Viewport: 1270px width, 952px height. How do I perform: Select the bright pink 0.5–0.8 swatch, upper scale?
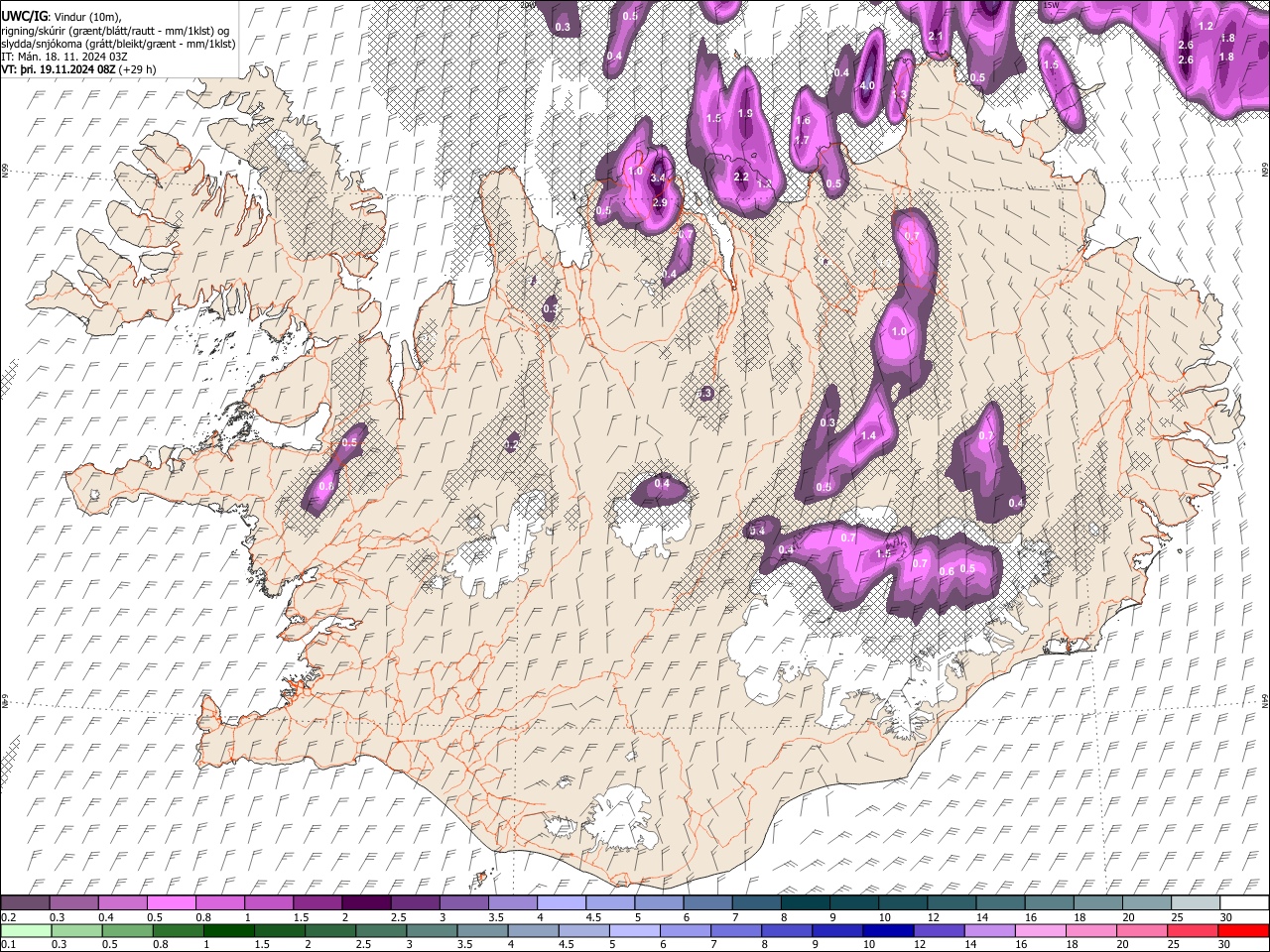[173, 903]
